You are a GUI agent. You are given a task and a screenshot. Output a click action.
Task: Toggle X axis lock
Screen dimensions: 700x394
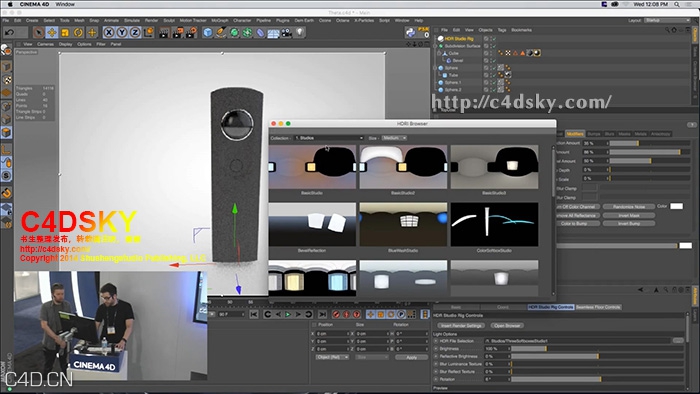(108, 33)
